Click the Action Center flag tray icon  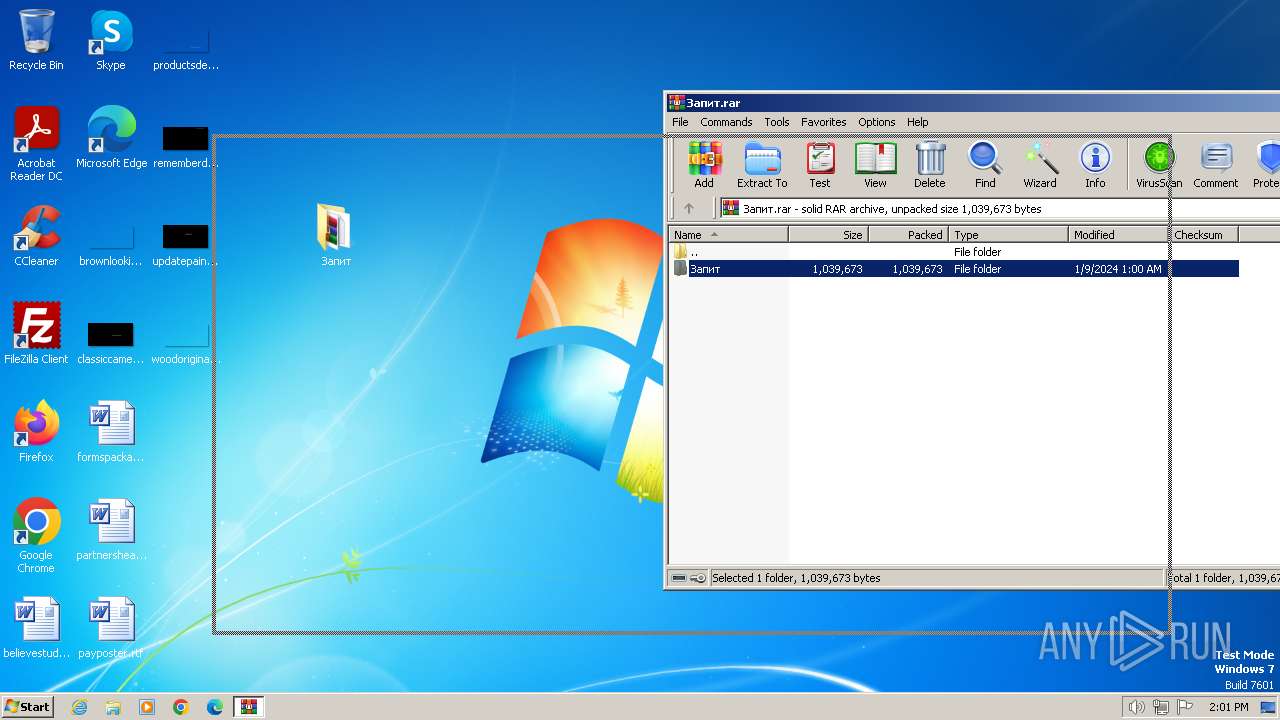[x=1185, y=707]
